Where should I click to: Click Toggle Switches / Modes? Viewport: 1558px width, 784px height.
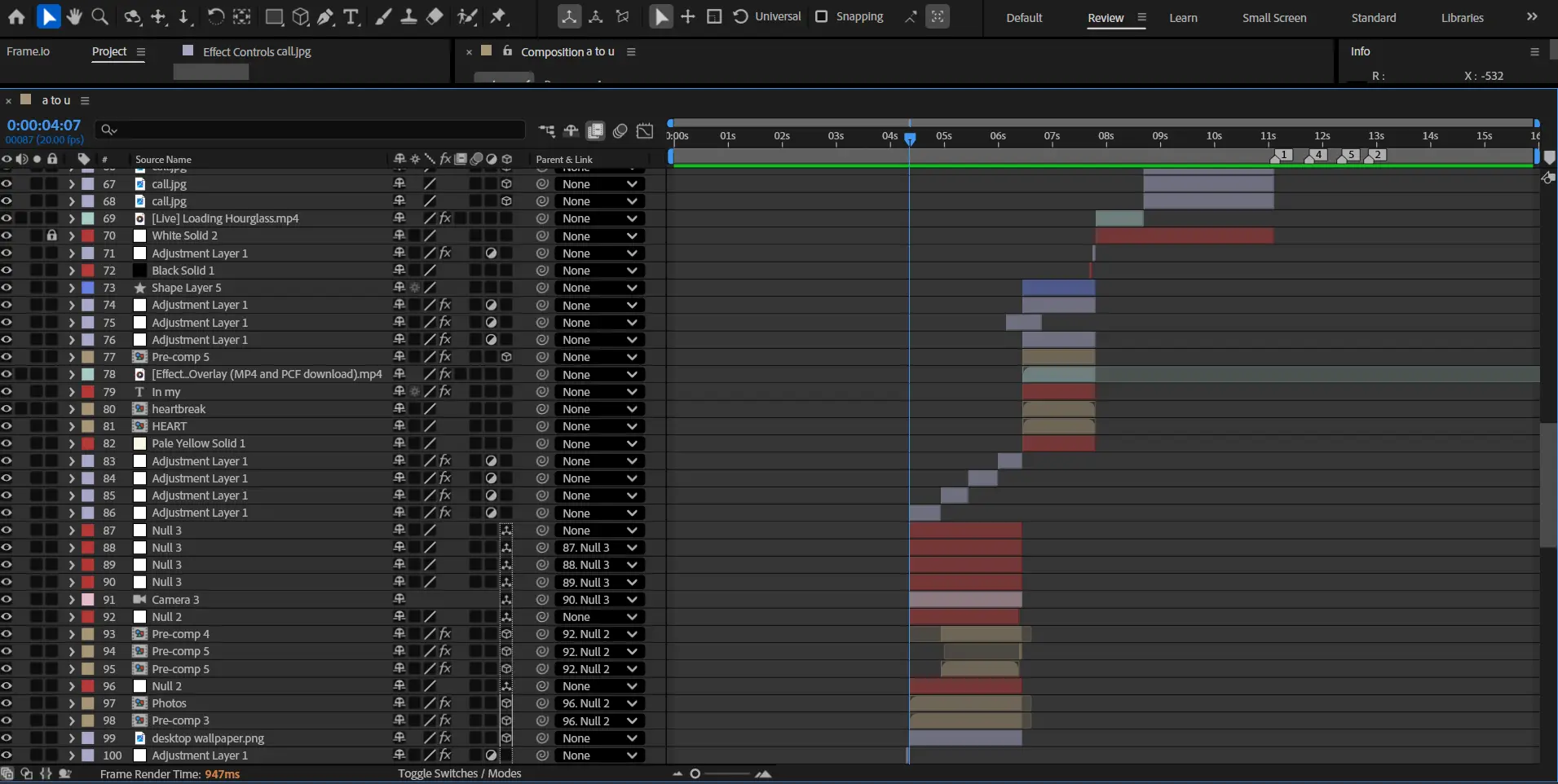459,773
